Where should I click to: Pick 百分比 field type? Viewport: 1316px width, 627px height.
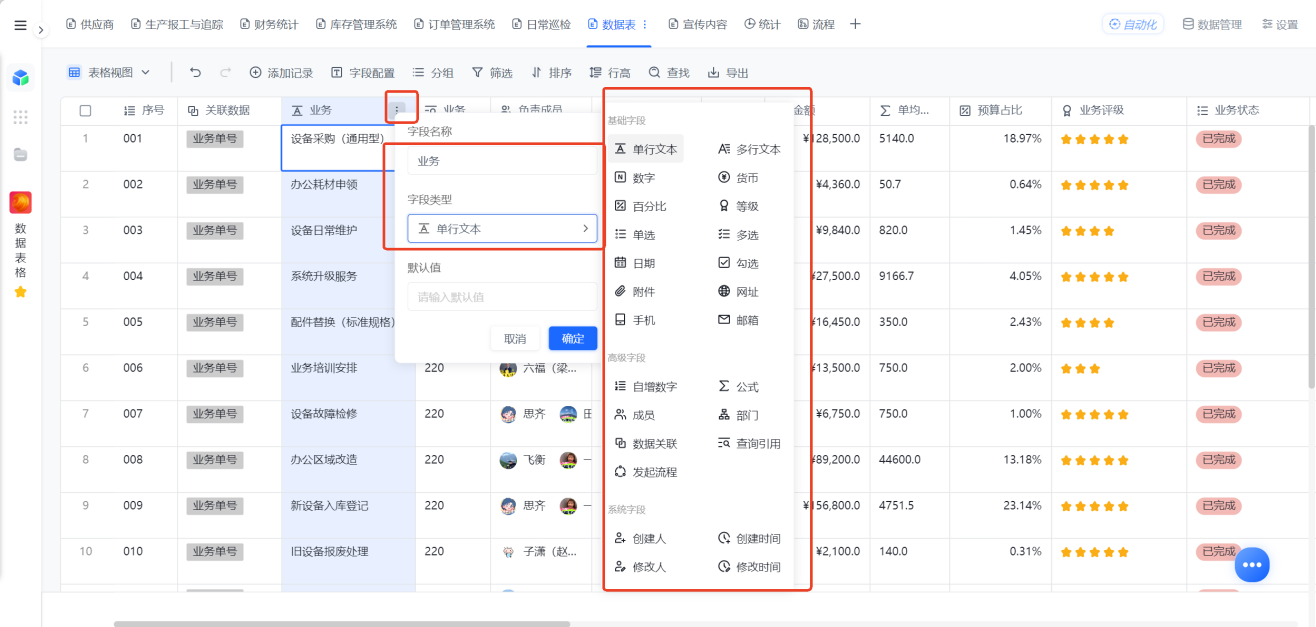(x=640, y=206)
